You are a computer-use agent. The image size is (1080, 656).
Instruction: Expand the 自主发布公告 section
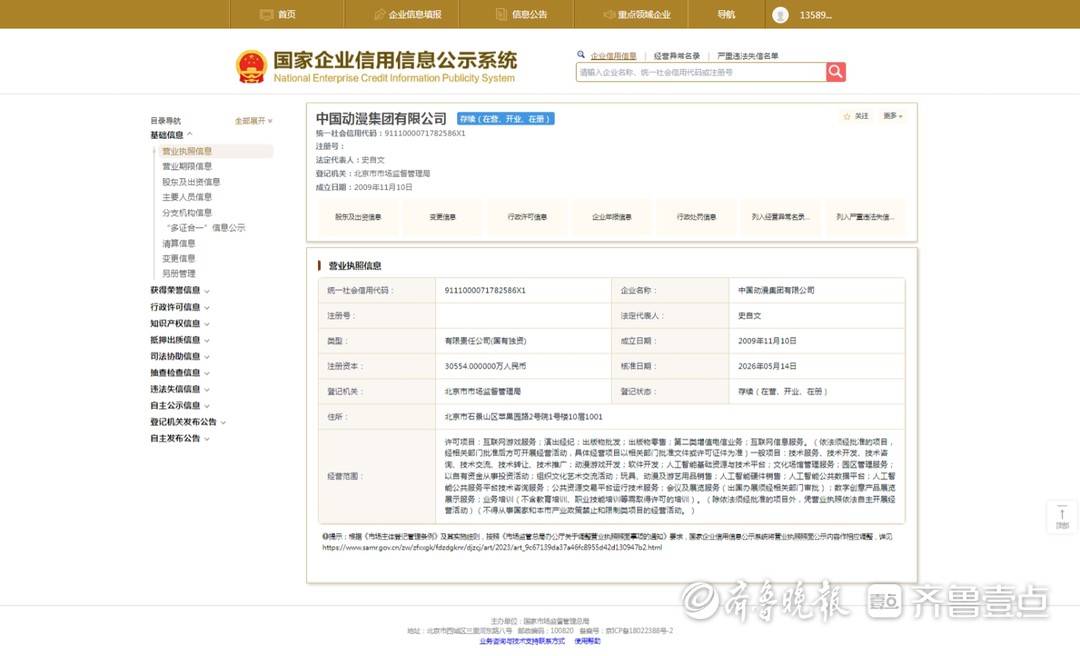click(x=180, y=438)
